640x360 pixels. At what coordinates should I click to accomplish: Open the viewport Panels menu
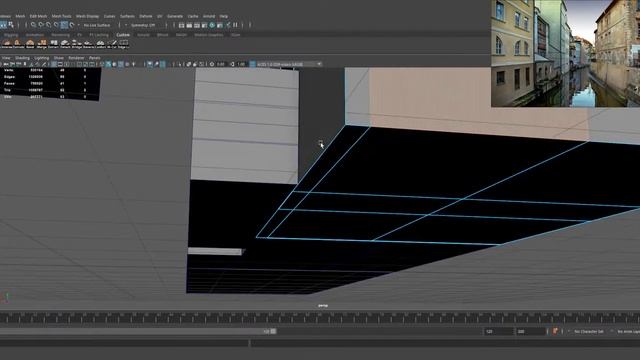[x=95, y=58]
